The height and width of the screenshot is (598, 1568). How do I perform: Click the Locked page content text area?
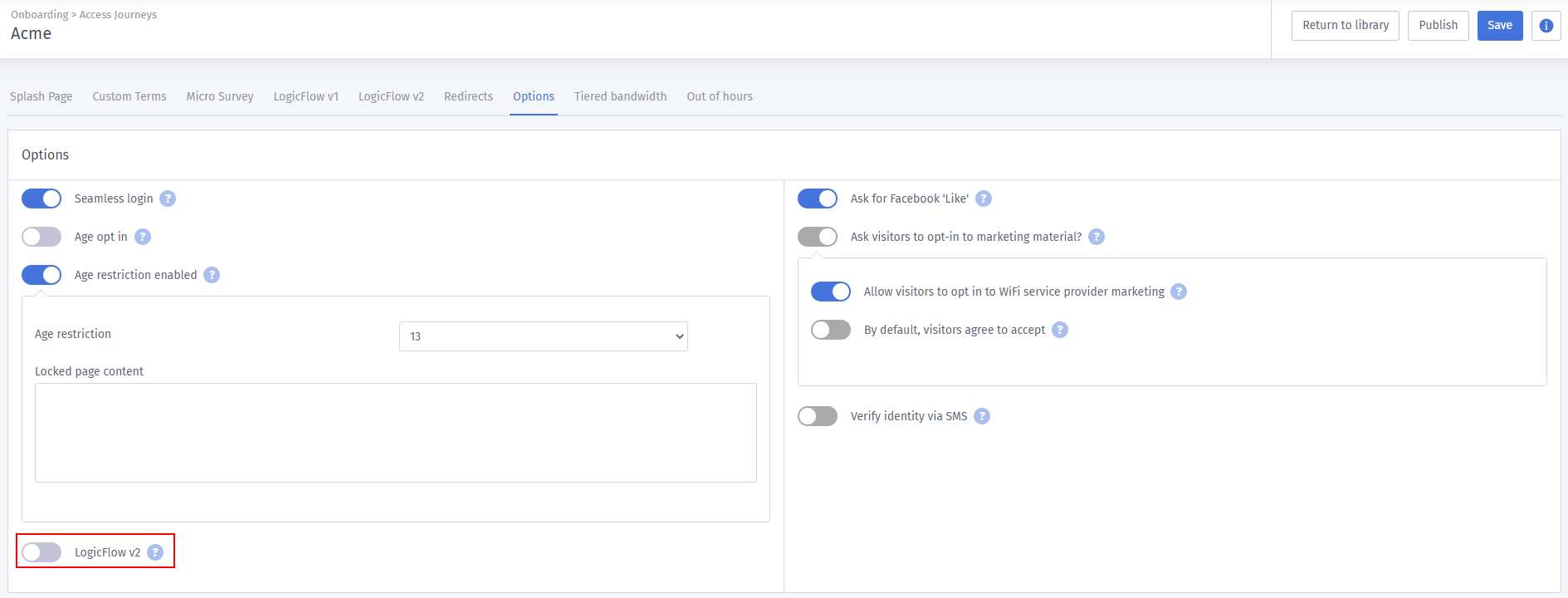pyautogui.click(x=395, y=433)
